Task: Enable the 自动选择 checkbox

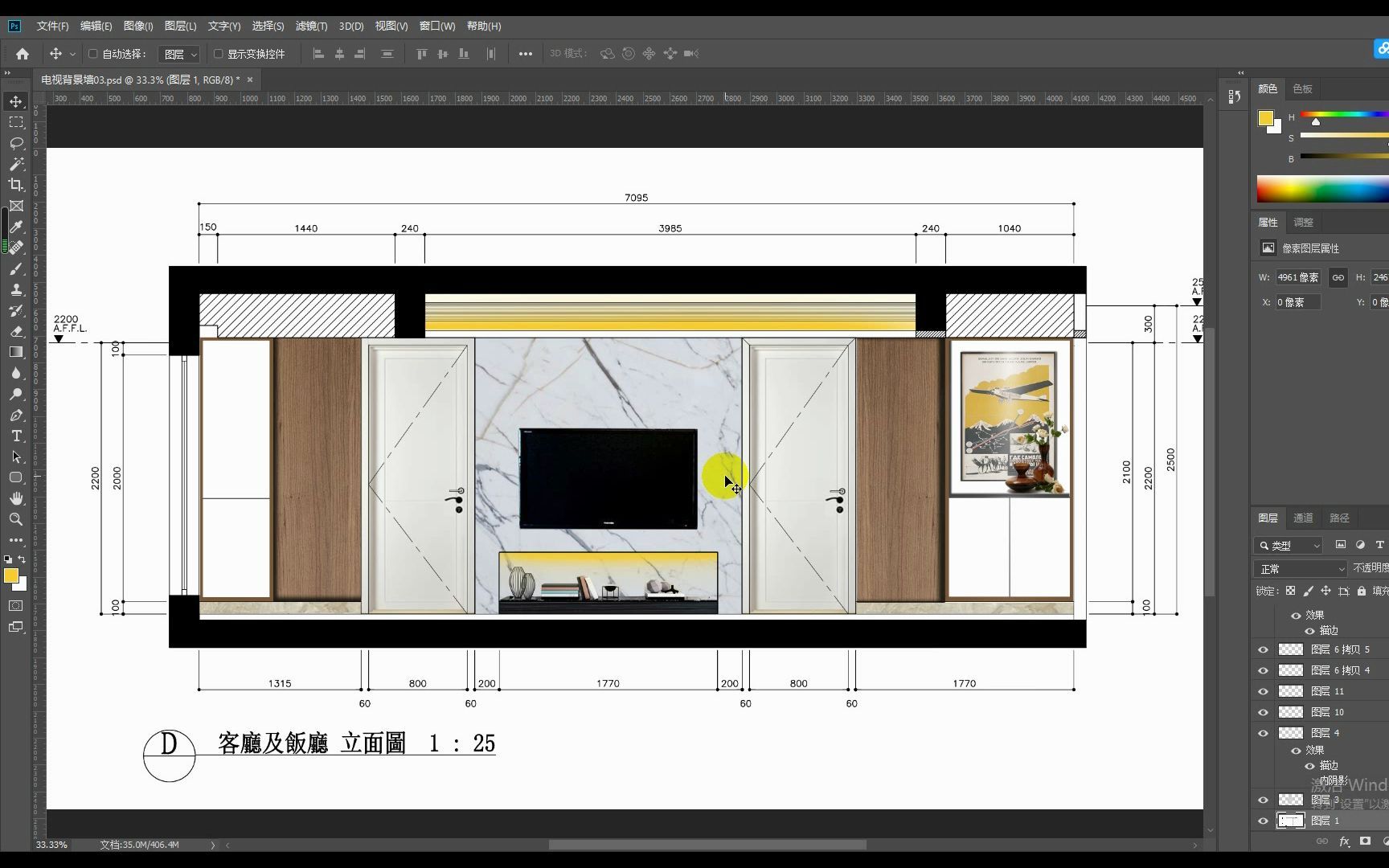Action: click(92, 54)
